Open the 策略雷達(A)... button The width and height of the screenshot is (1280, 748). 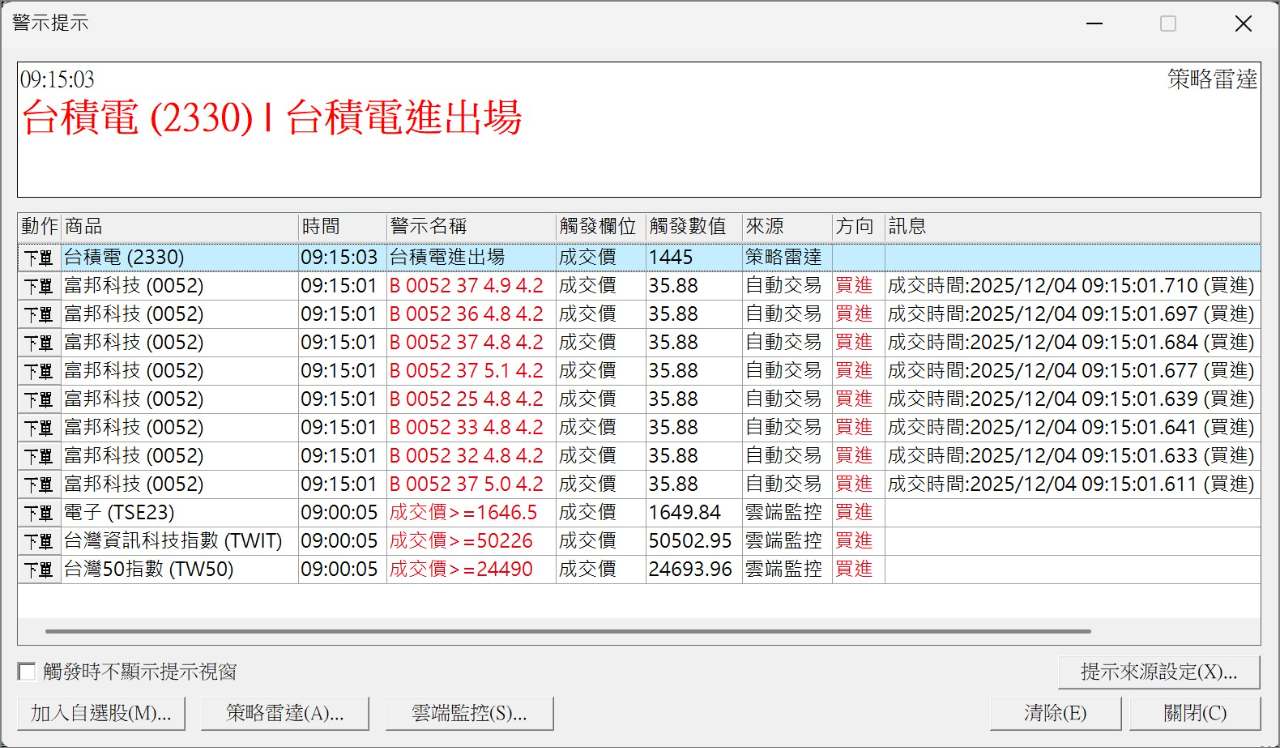(x=285, y=714)
